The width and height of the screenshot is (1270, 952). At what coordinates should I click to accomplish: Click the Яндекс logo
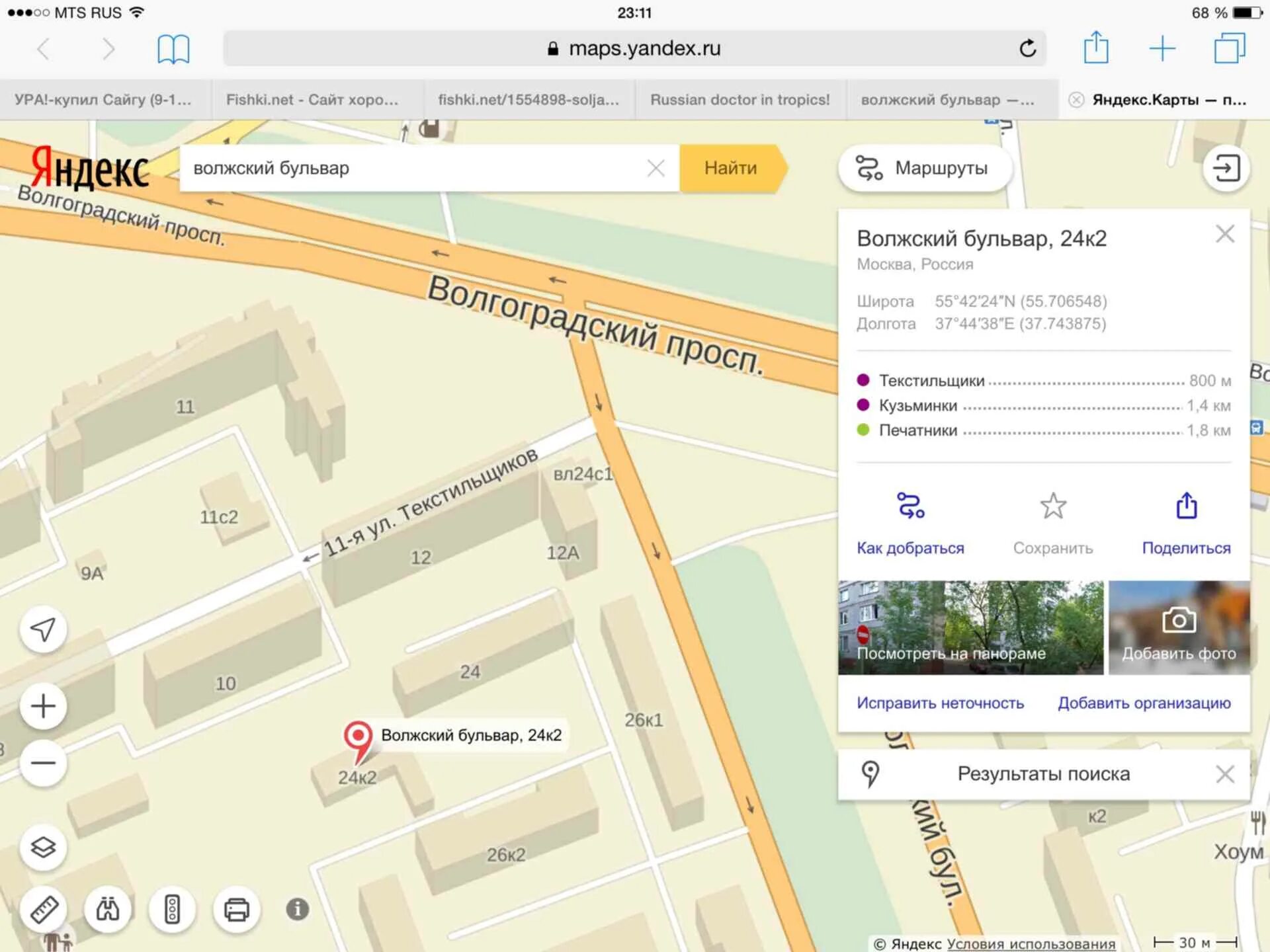(89, 169)
